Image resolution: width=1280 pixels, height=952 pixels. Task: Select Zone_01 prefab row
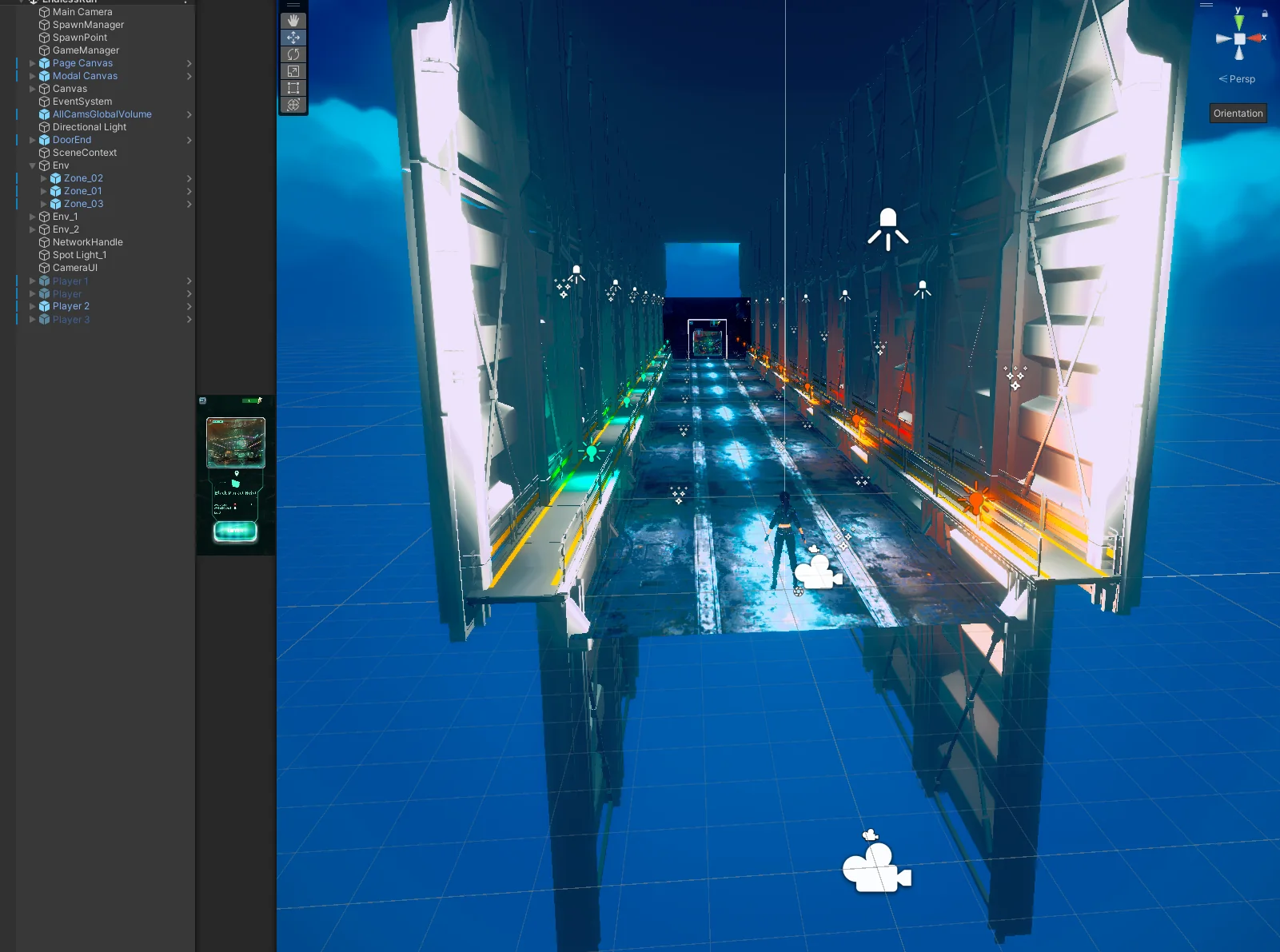tap(106, 191)
